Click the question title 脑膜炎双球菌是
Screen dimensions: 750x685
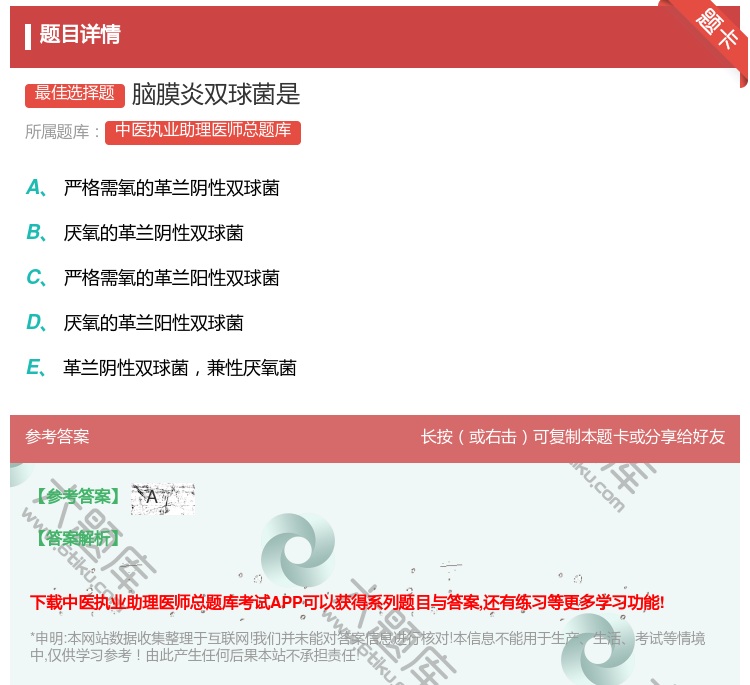coord(216,94)
